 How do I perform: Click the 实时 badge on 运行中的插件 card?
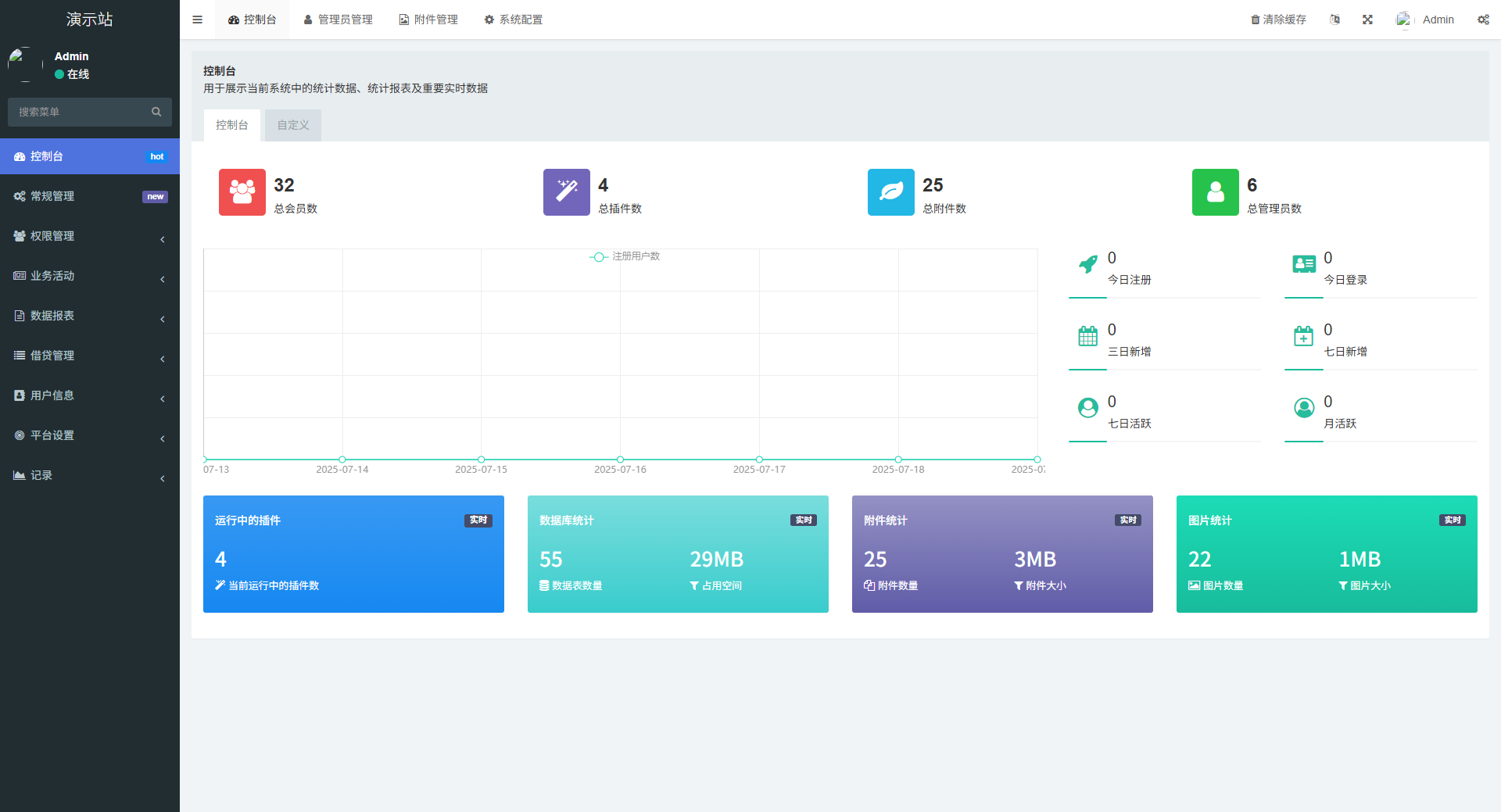point(478,520)
